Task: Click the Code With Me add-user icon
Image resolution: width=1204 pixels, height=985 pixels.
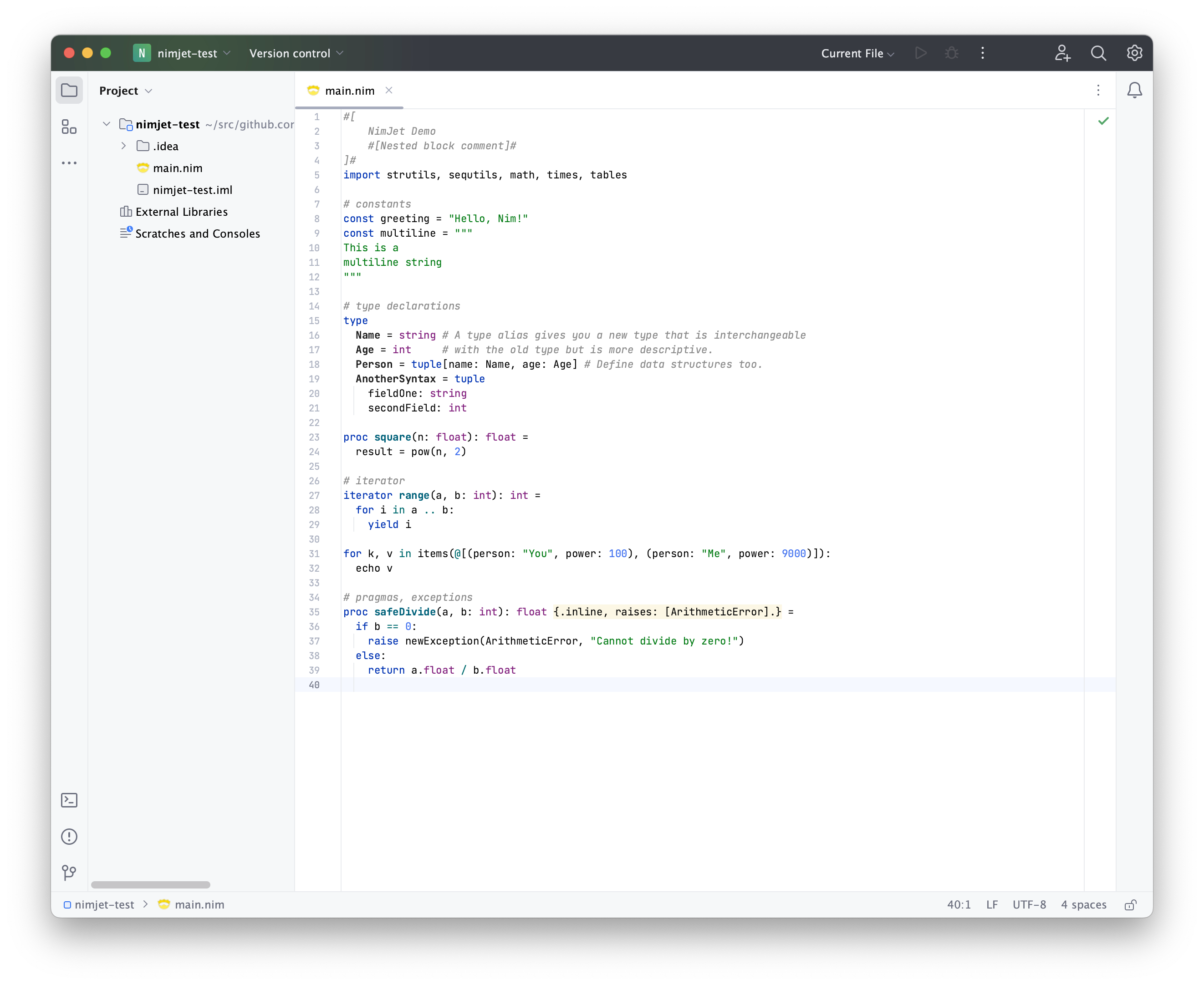Action: point(1062,53)
